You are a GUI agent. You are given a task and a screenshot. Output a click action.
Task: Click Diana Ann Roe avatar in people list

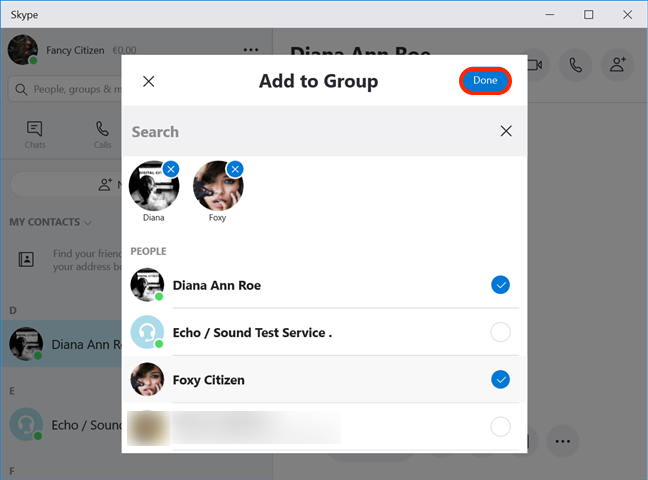(147, 285)
